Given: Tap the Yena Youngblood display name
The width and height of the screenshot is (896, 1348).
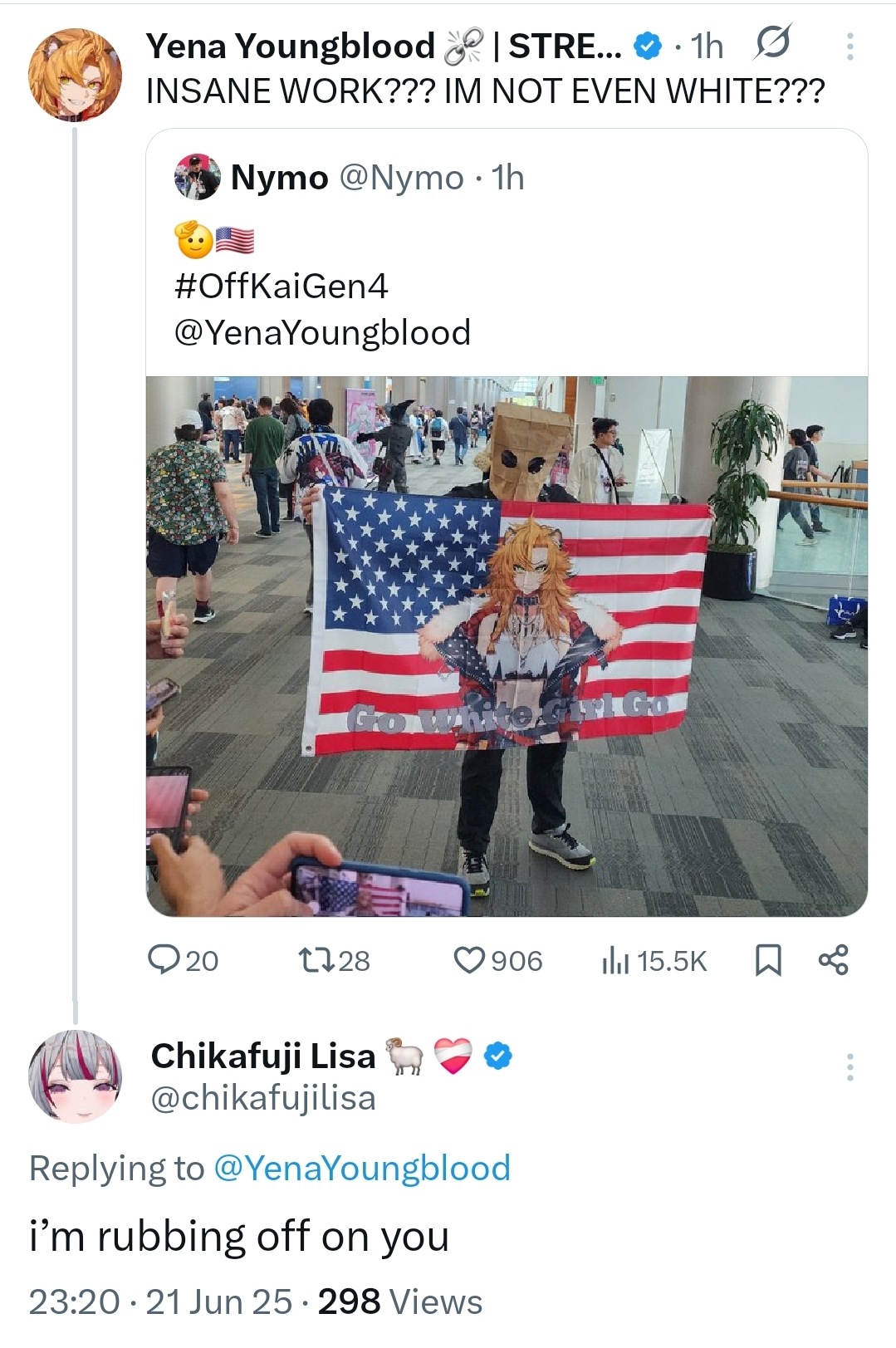Looking at the screenshot, I should tap(291, 47).
